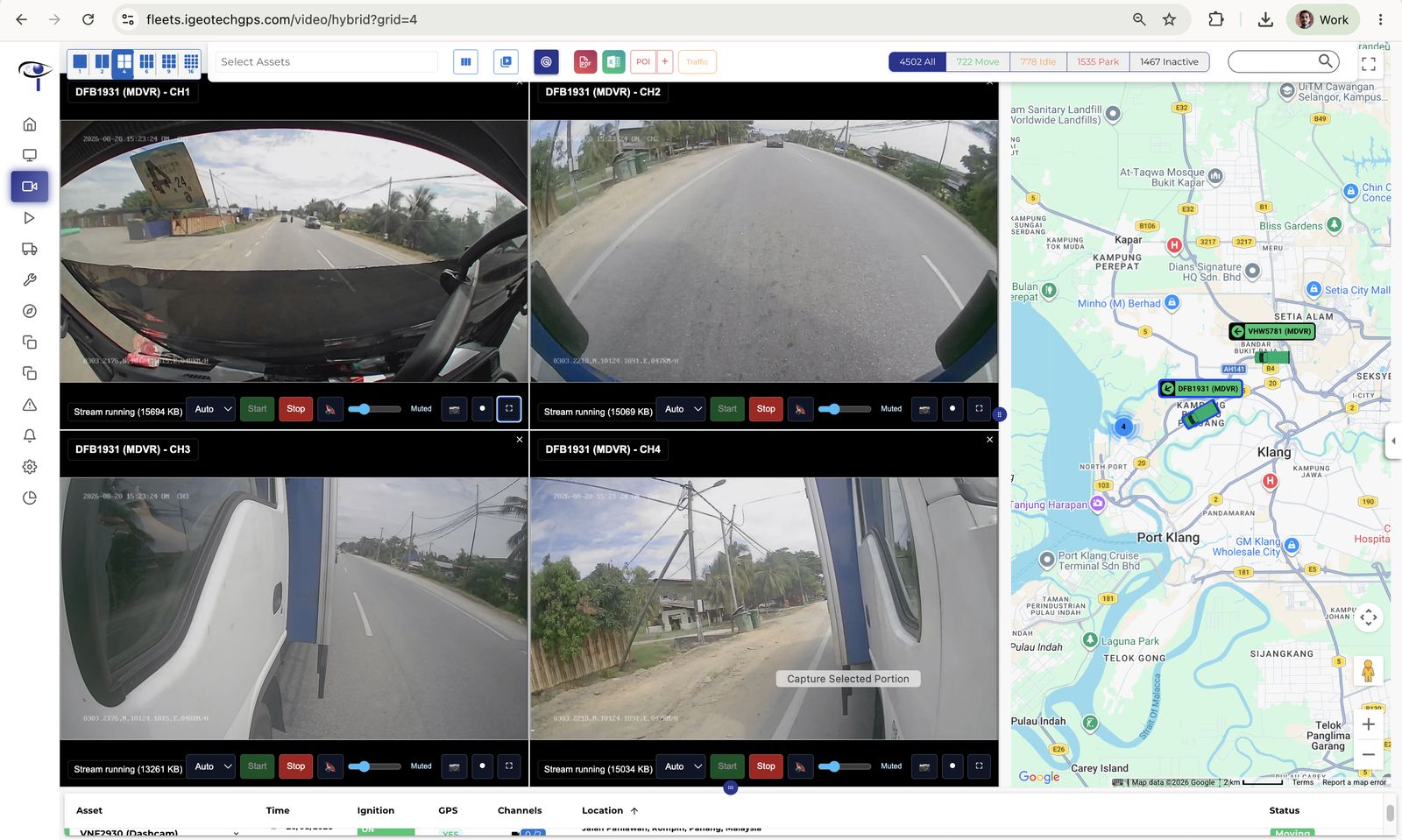Image resolution: width=1402 pixels, height=840 pixels.
Task: Open the warning triangle alerts section in the sidebar
Action: pos(30,405)
